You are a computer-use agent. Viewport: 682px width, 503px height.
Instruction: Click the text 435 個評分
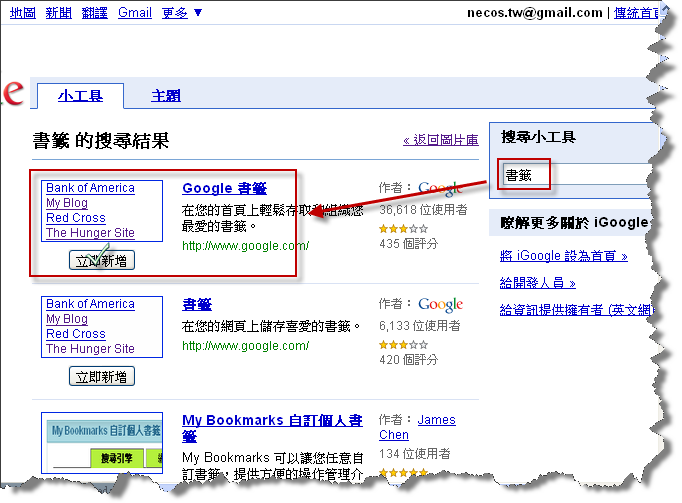pos(408,244)
